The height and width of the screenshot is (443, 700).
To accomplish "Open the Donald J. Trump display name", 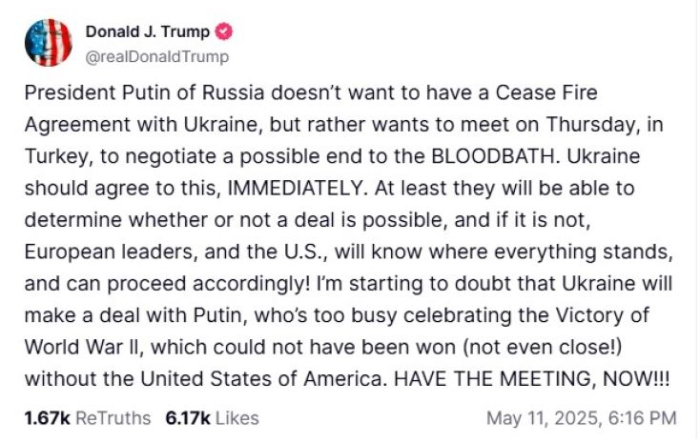I will (x=147, y=32).
